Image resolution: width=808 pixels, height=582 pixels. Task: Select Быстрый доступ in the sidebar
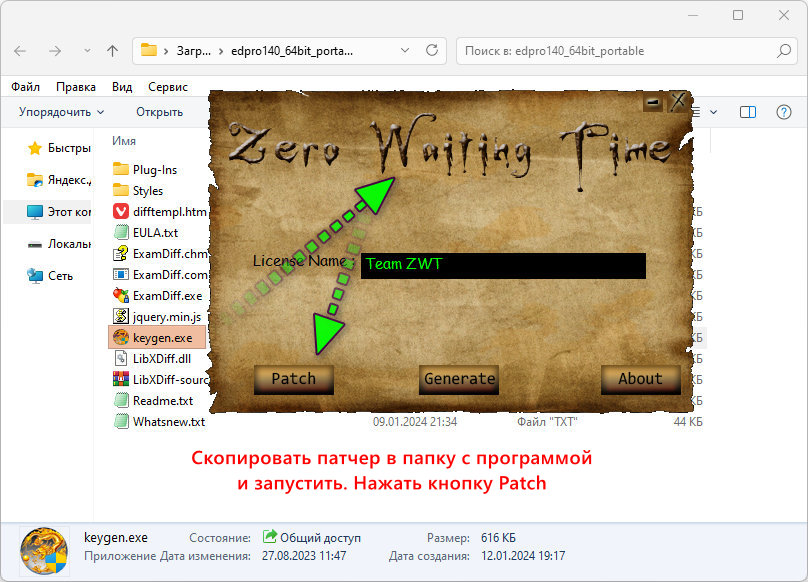58,148
